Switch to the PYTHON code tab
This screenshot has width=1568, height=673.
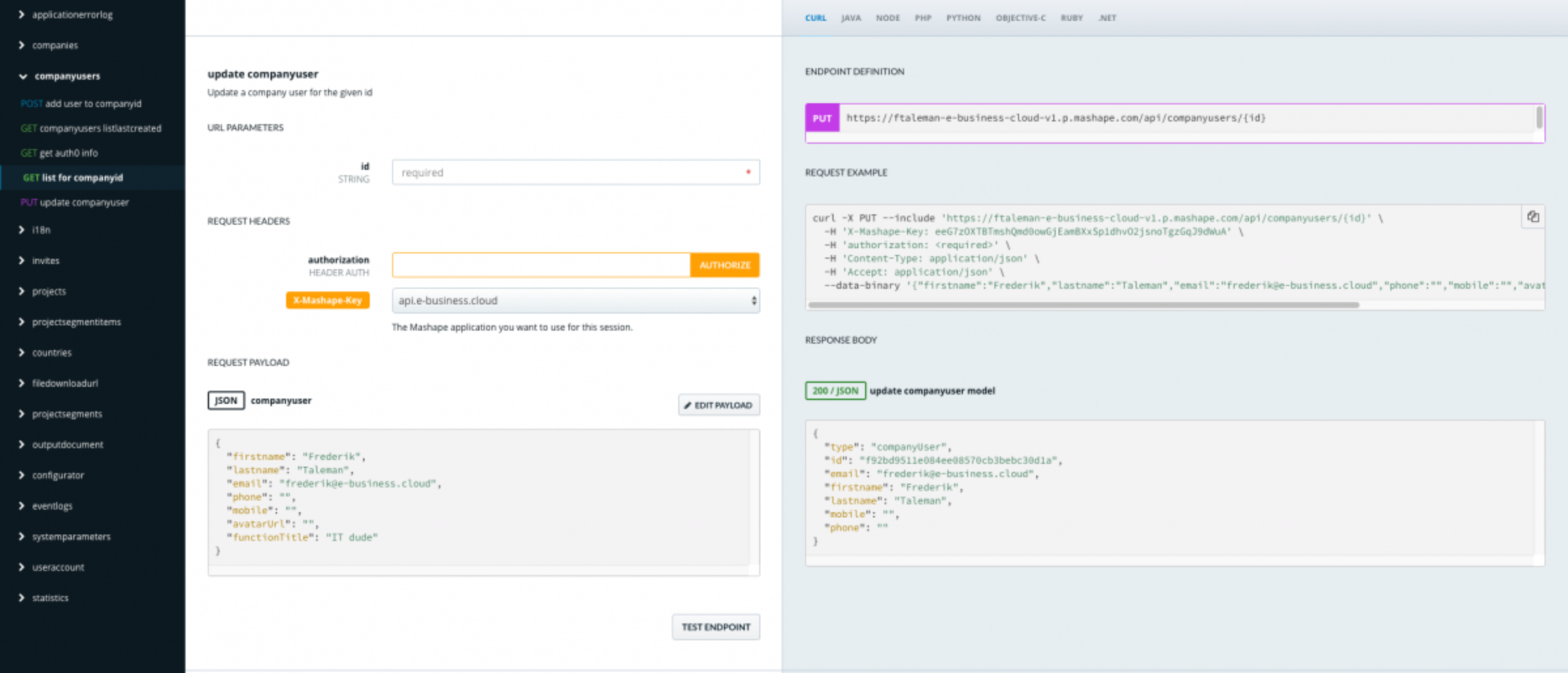pyautogui.click(x=963, y=18)
